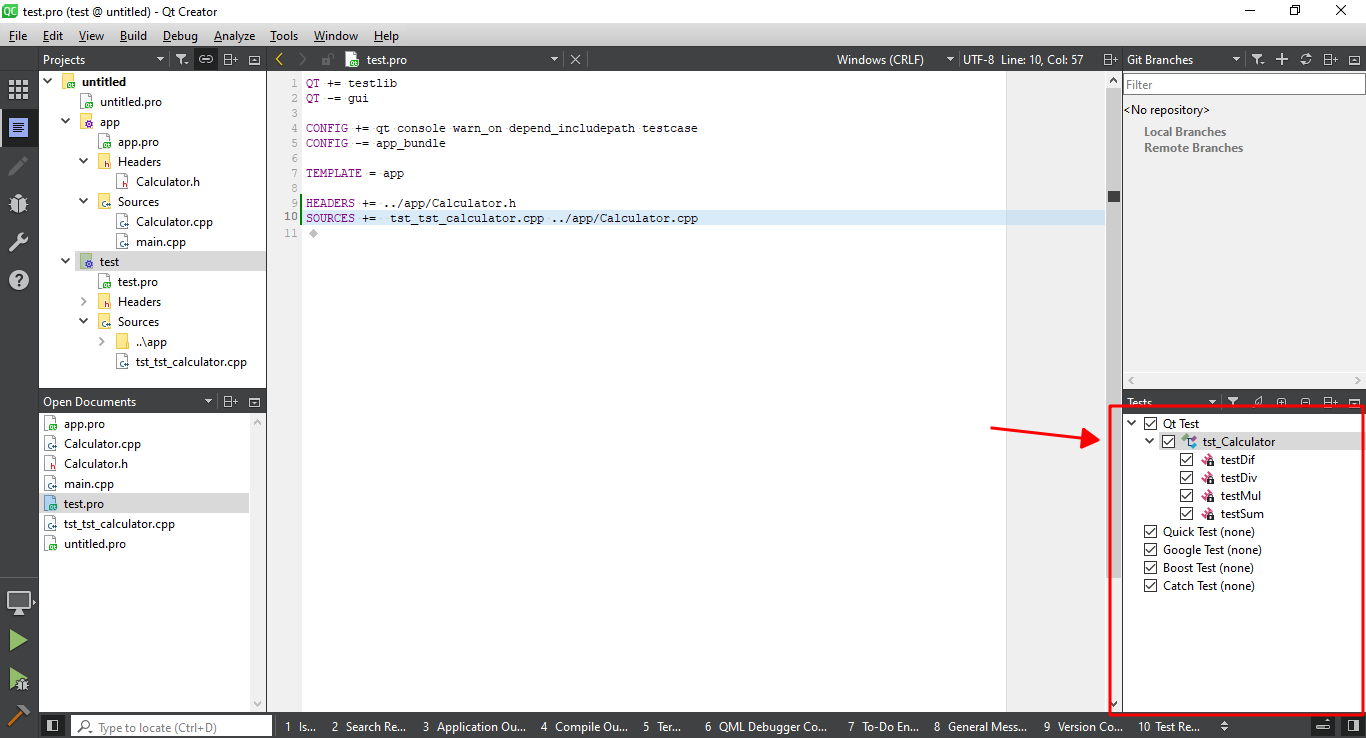This screenshot has width=1366, height=738.
Task: Collapse the untitled project tree node
Action: 48,81
